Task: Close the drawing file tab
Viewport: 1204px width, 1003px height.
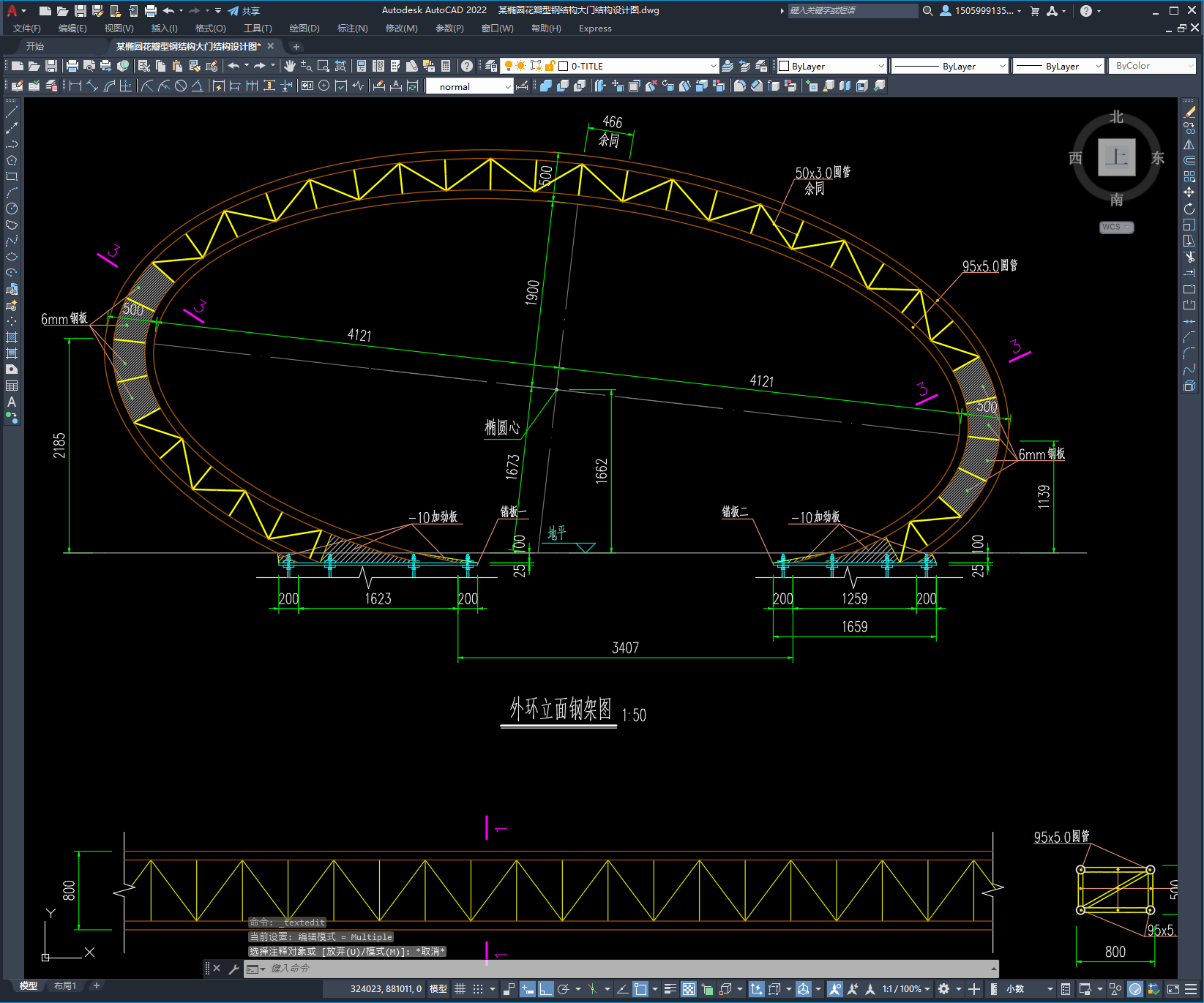Action: click(271, 46)
